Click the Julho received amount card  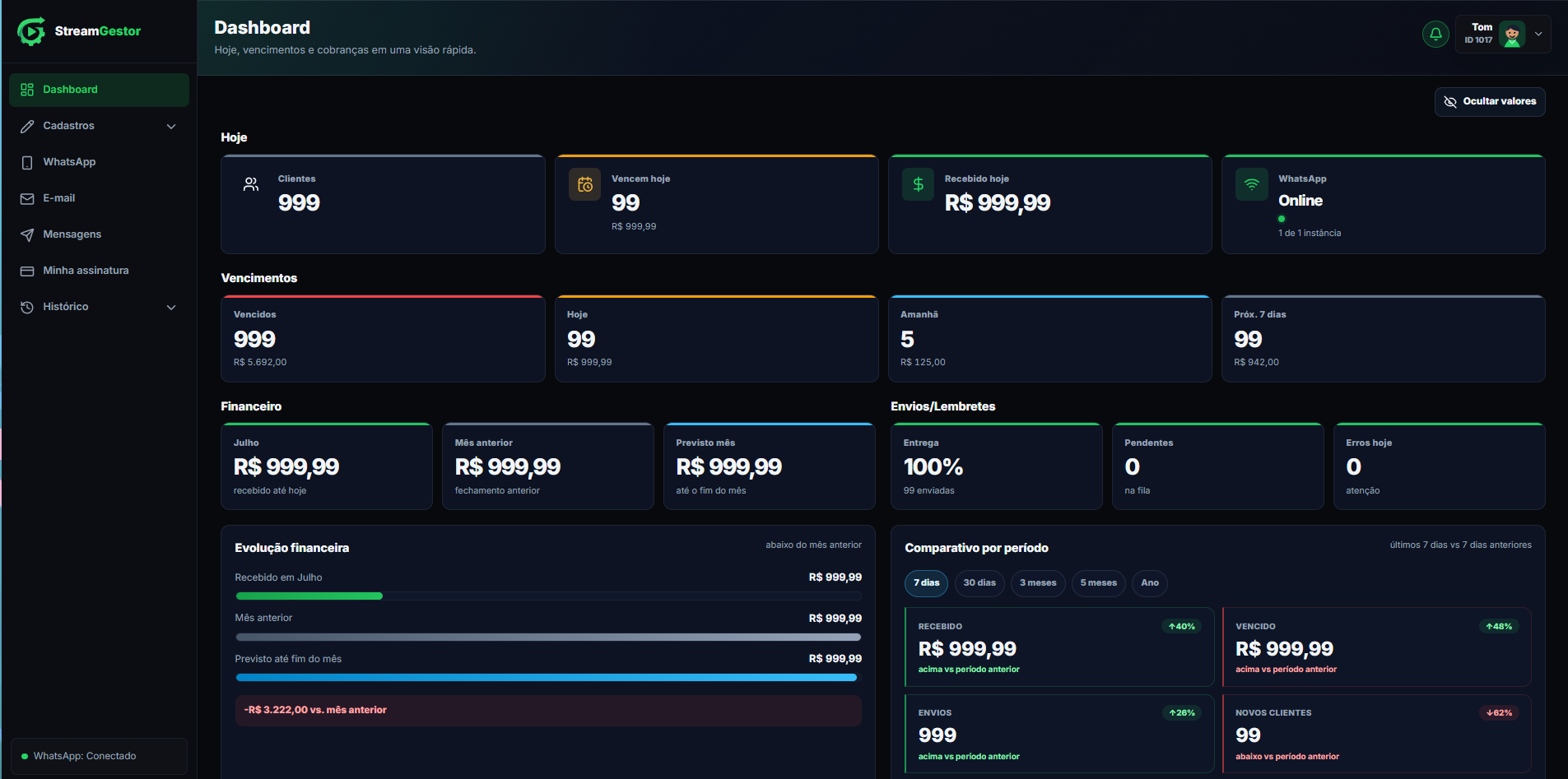[326, 466]
